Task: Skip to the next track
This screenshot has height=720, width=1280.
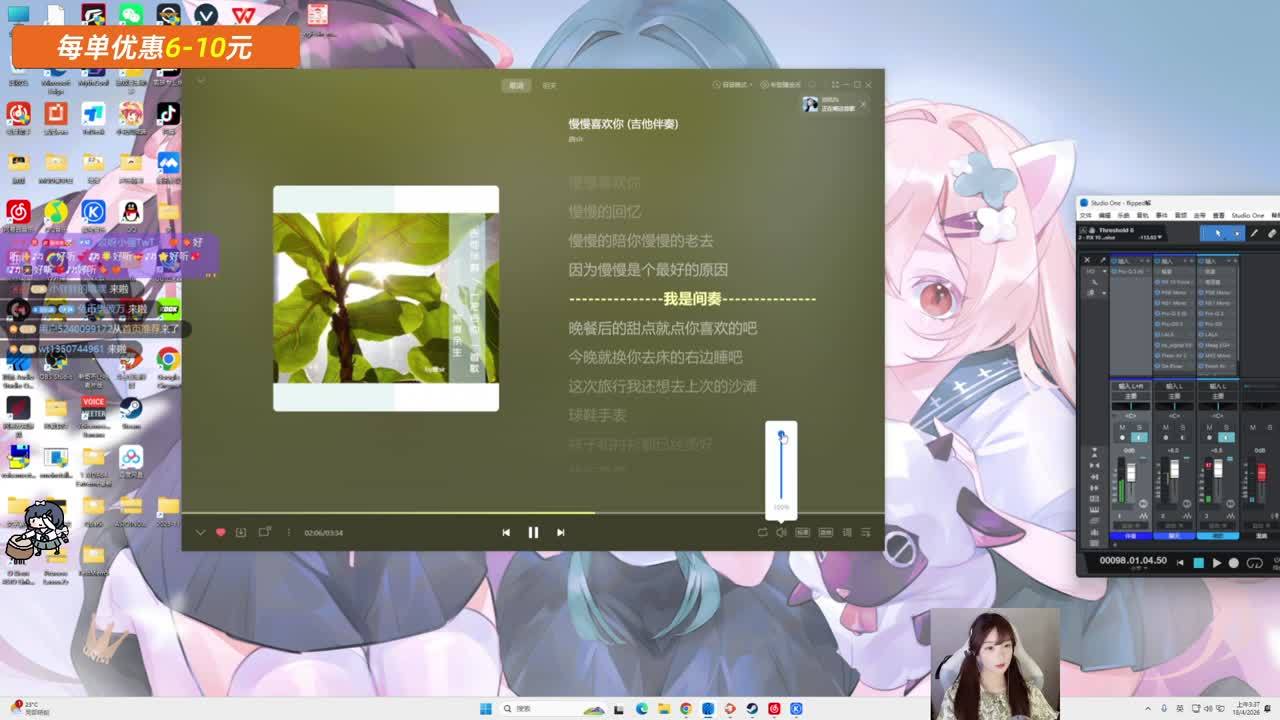Action: tap(560, 532)
